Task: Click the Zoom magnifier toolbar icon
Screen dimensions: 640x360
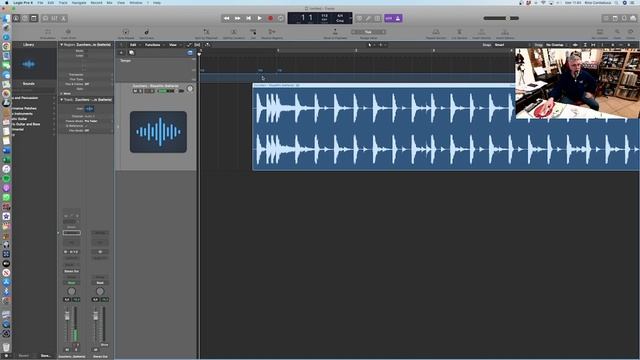Action: click(x=617, y=33)
